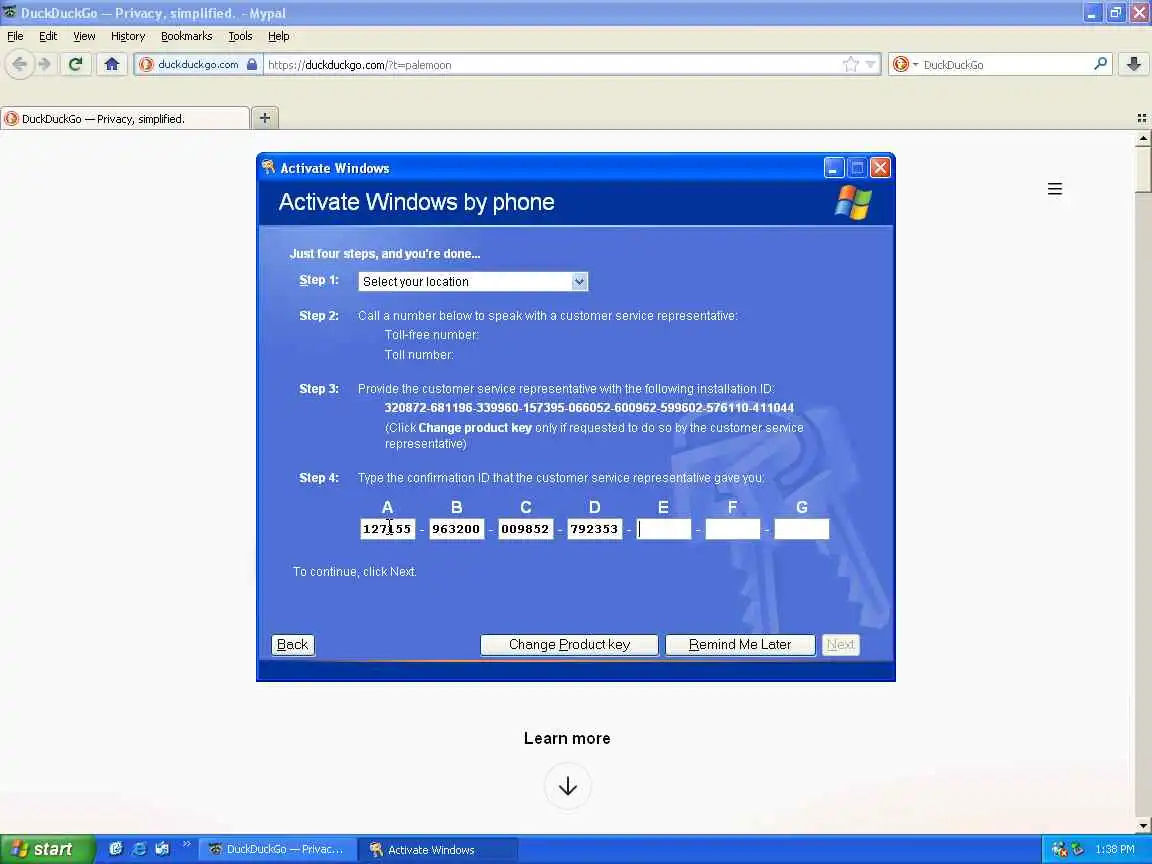Switch to DuckDuckGo taskbar button

click(278, 849)
